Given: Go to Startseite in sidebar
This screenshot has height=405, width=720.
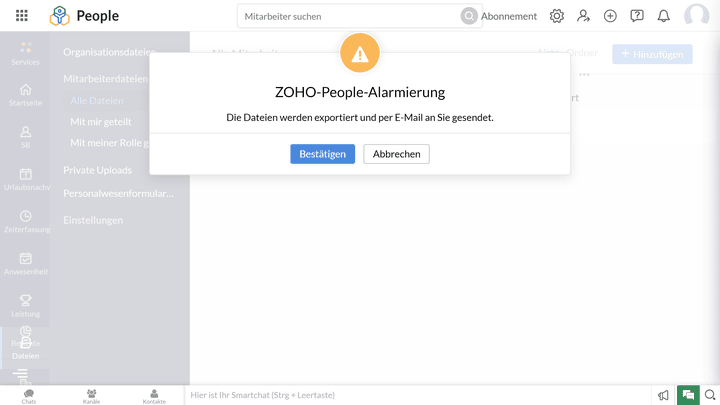Looking at the screenshot, I should pos(25,95).
